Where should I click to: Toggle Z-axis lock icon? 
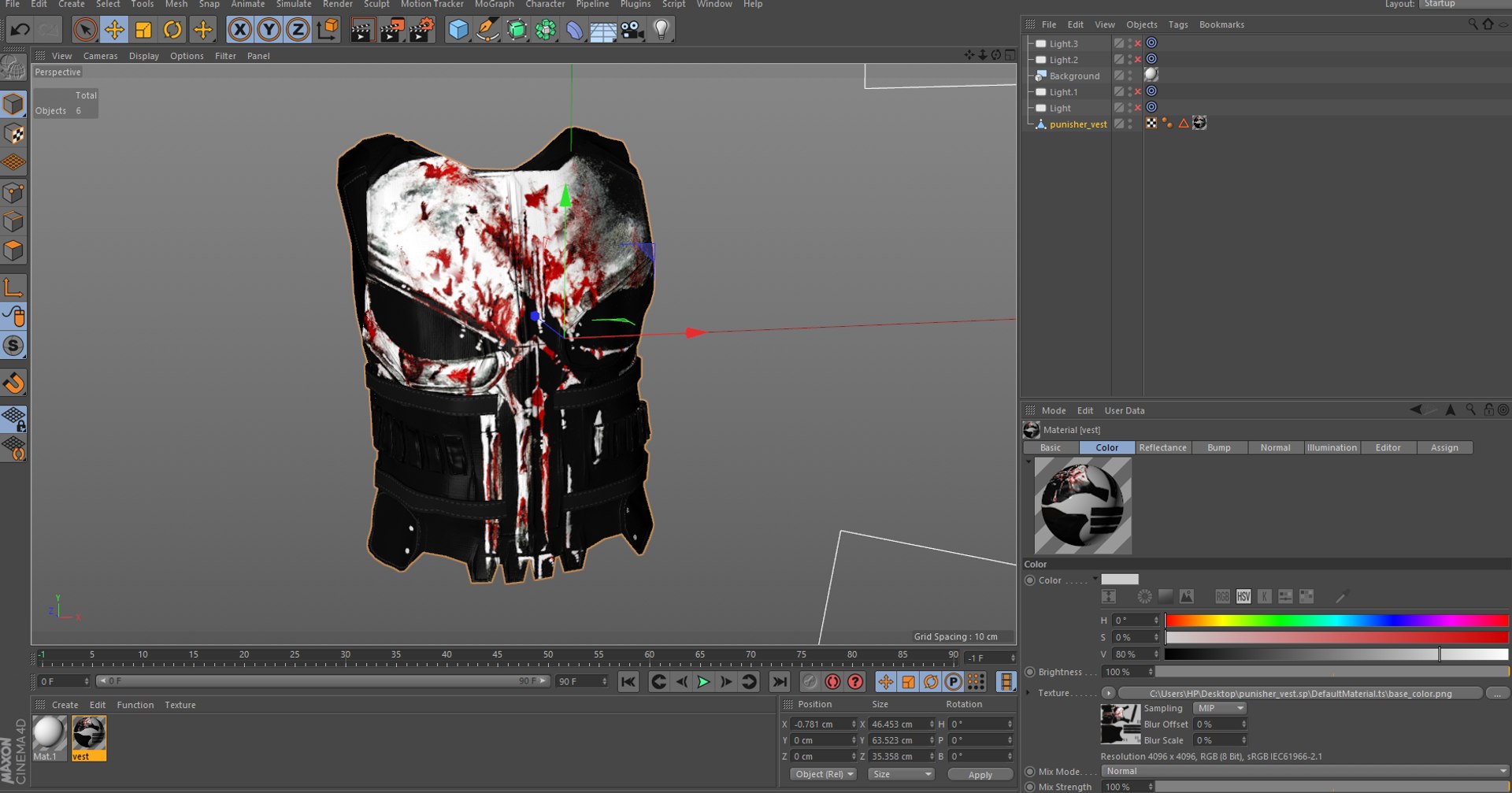click(298, 30)
